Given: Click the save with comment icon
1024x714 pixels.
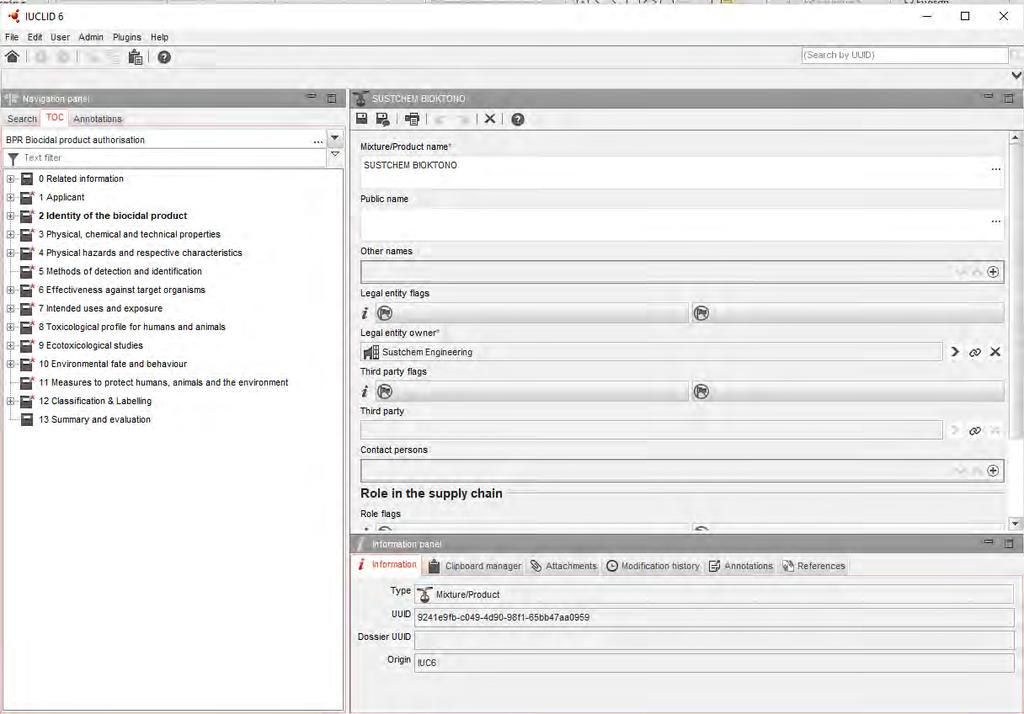Looking at the screenshot, I should (x=383, y=119).
